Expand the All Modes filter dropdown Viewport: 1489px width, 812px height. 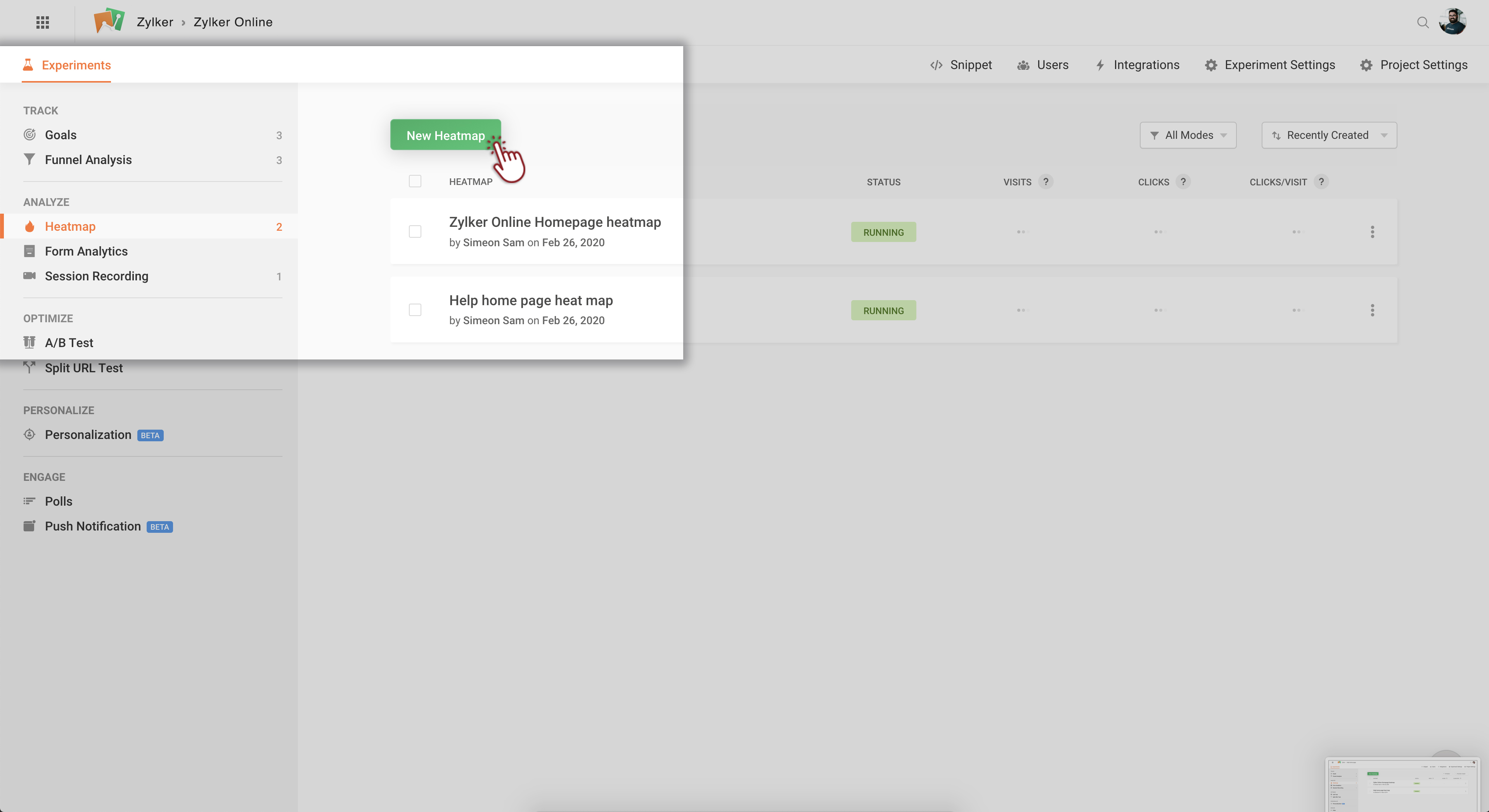click(1188, 135)
